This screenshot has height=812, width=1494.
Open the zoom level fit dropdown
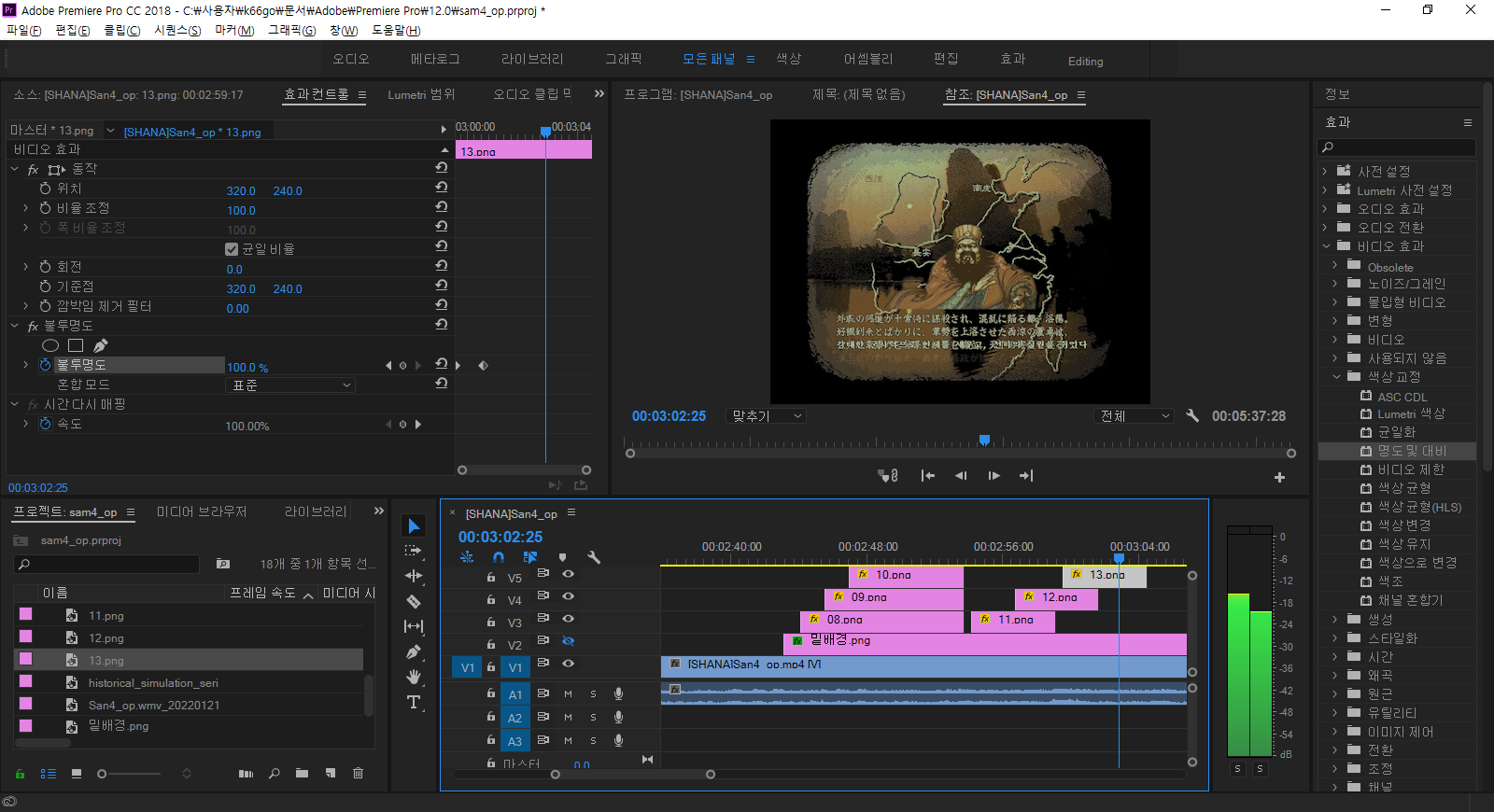click(x=766, y=416)
